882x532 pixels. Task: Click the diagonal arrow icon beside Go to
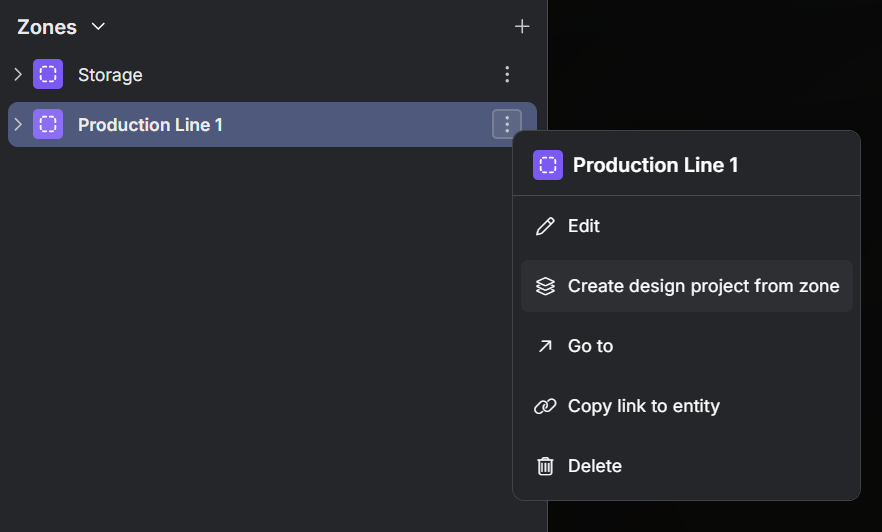tap(545, 346)
